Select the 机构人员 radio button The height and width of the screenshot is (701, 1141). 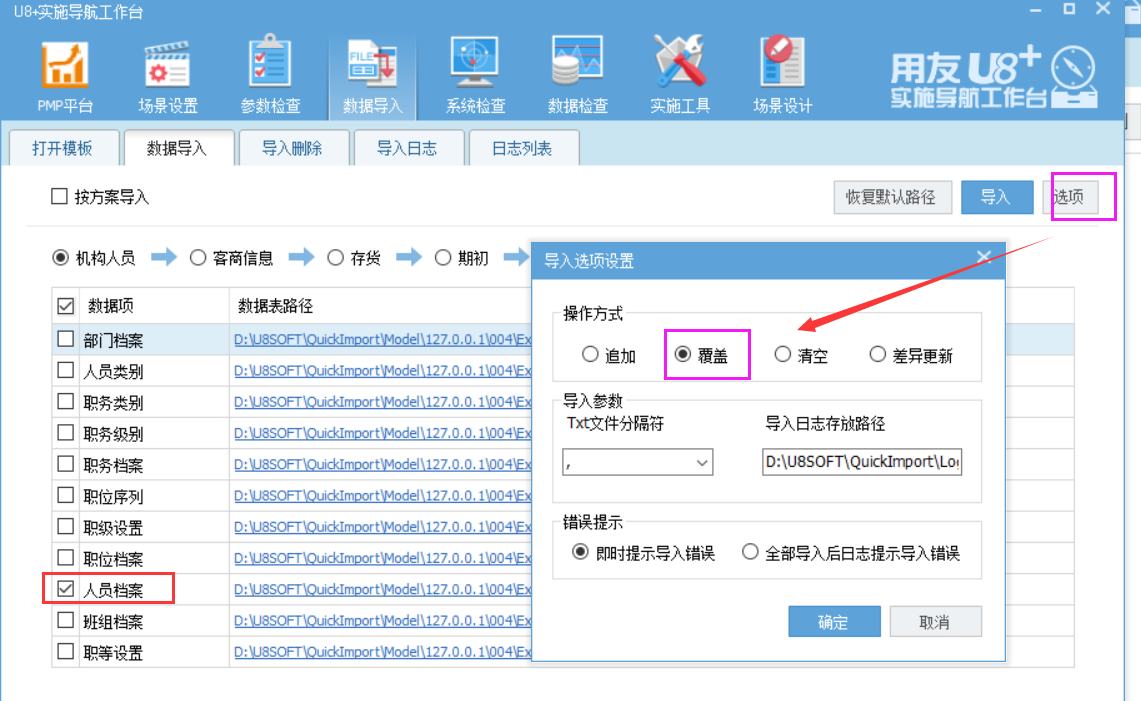[60, 258]
